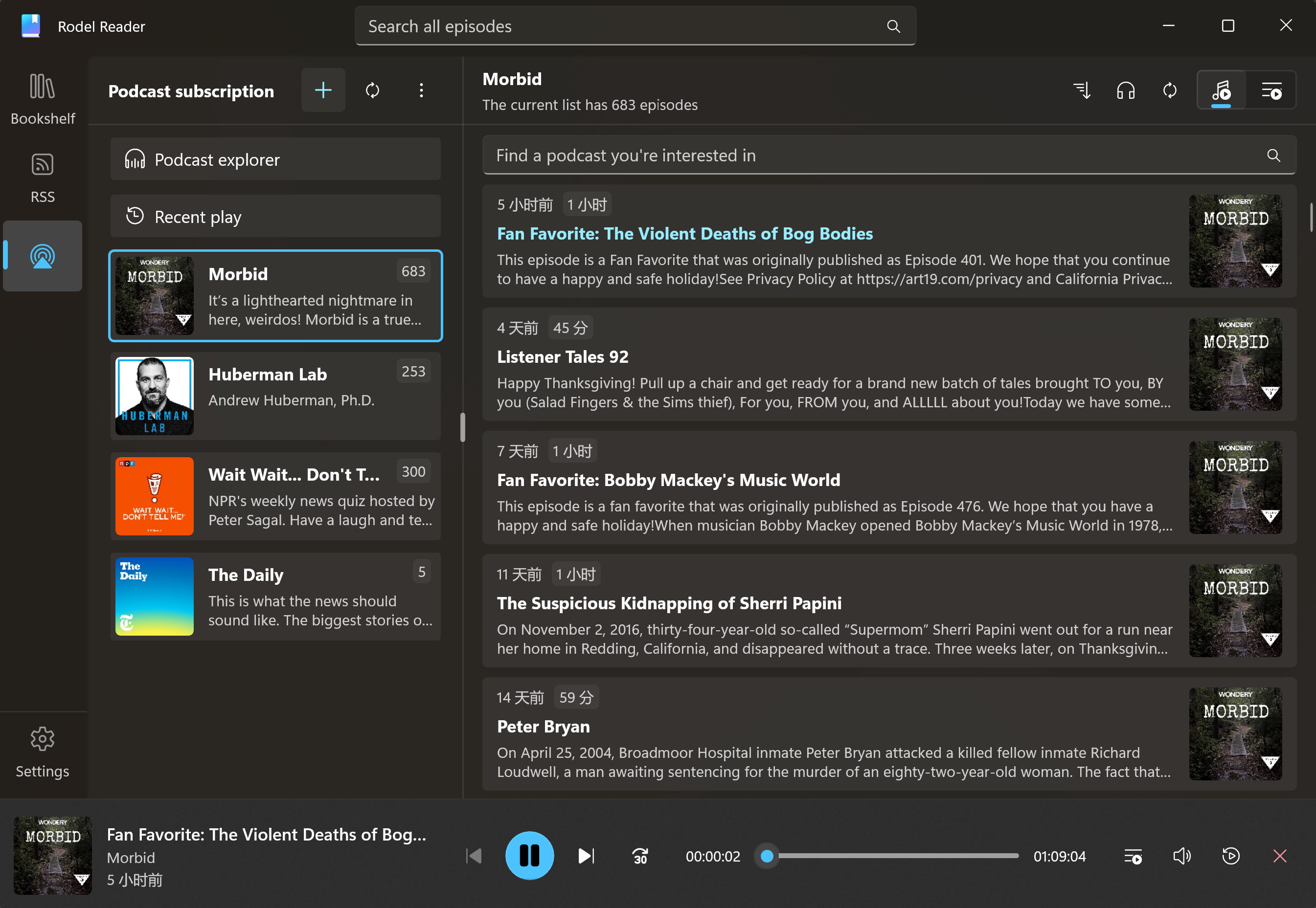This screenshot has width=1316, height=908.
Task: Open The Suspicious Kidnapping of Sherri Papini
Action: tap(889, 611)
